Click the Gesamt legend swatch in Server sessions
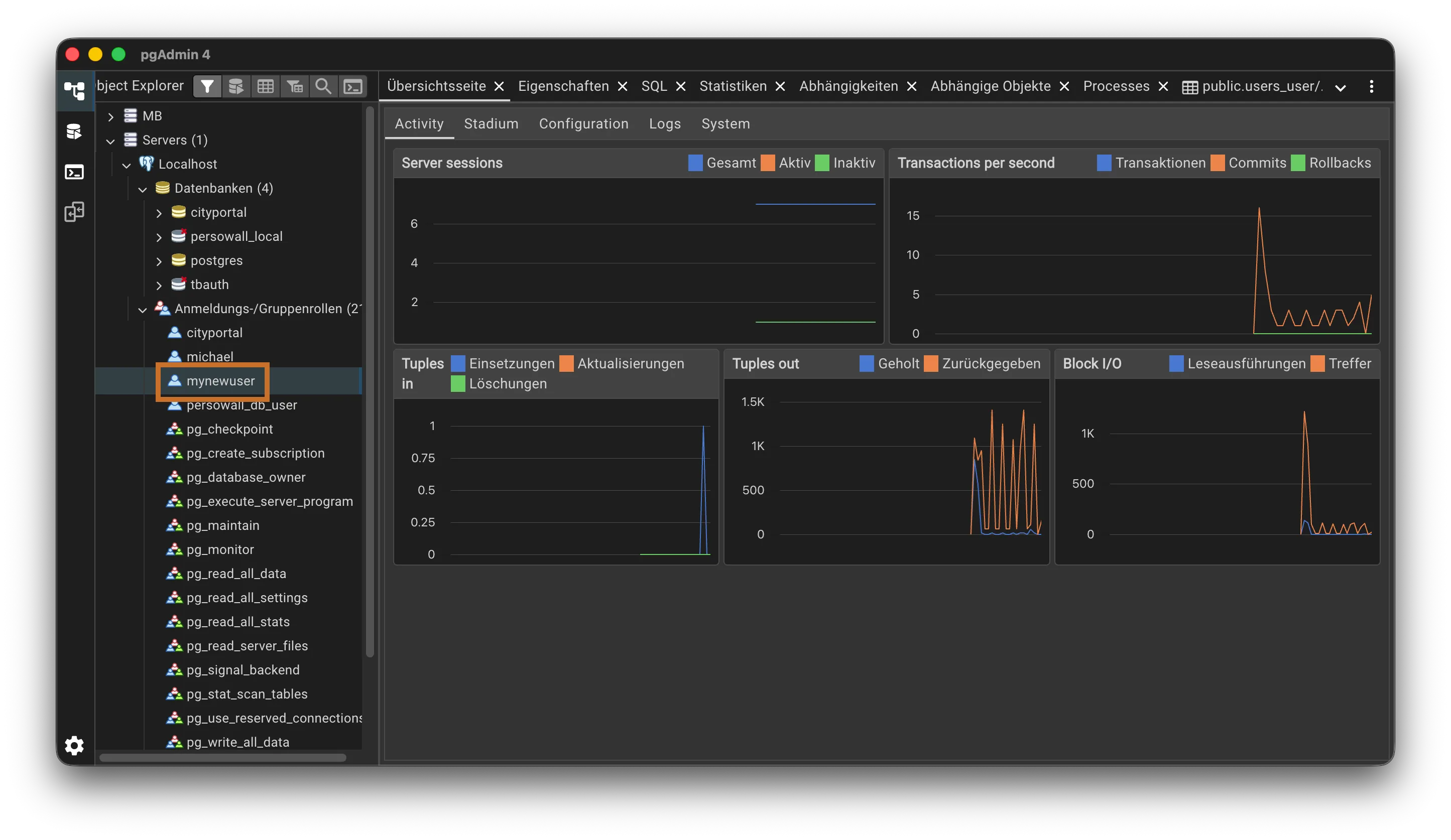Viewport: 1451px width, 840px height. click(695, 163)
